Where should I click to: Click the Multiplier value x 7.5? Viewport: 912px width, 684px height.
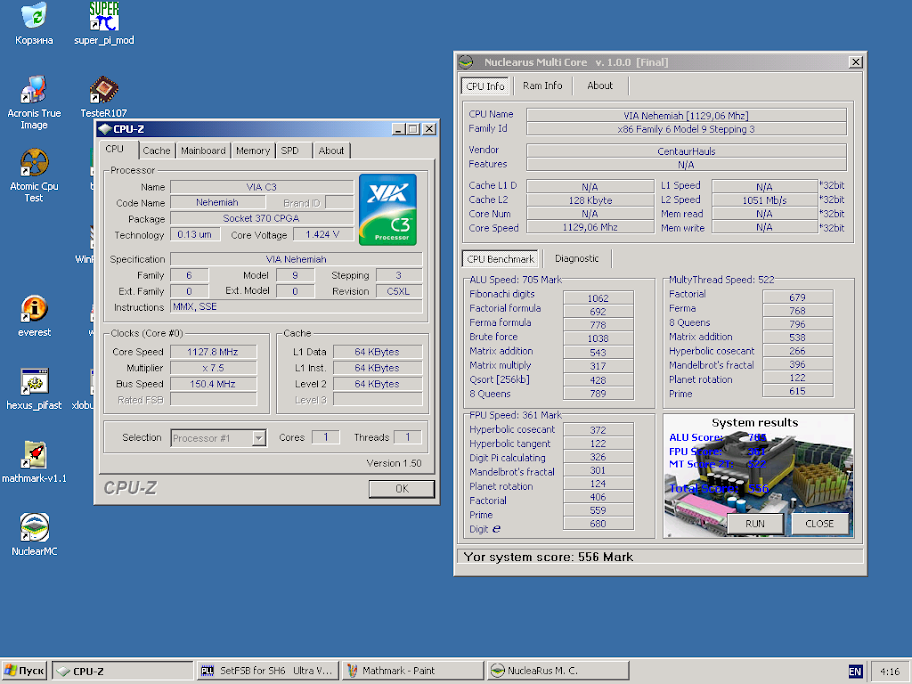click(213, 368)
